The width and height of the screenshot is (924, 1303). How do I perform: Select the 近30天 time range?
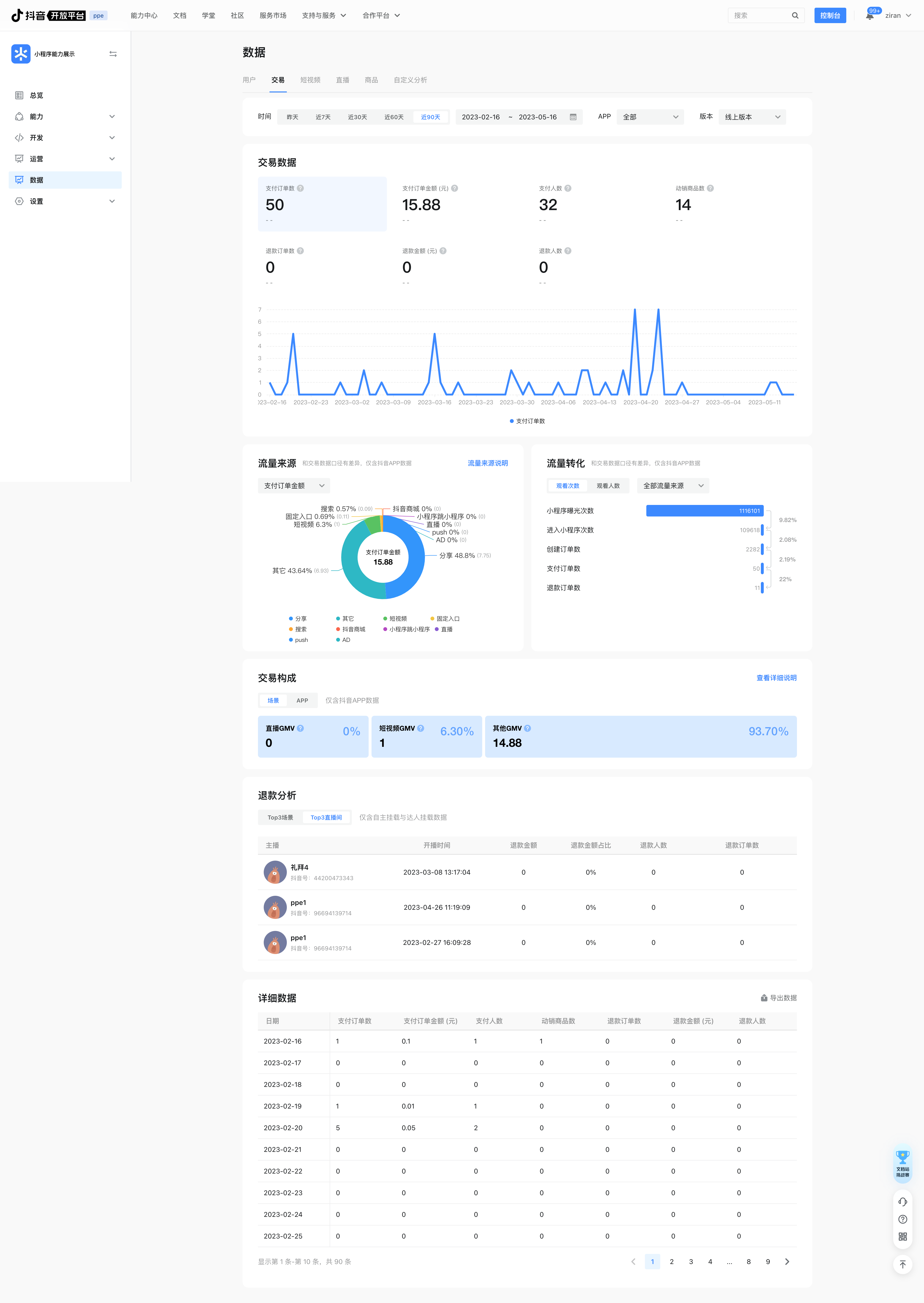[x=357, y=117]
